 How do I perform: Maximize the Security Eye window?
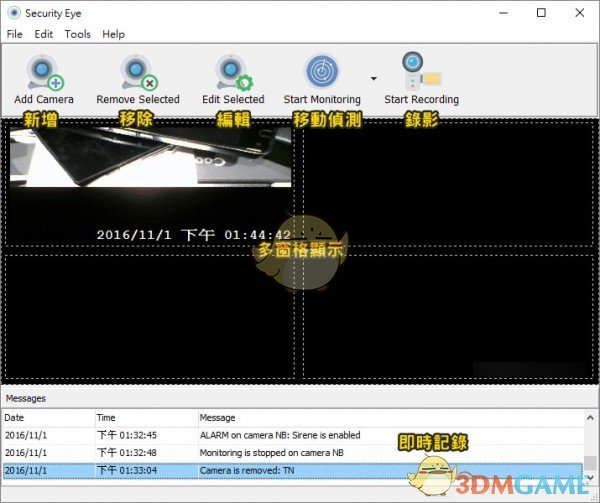(x=541, y=13)
